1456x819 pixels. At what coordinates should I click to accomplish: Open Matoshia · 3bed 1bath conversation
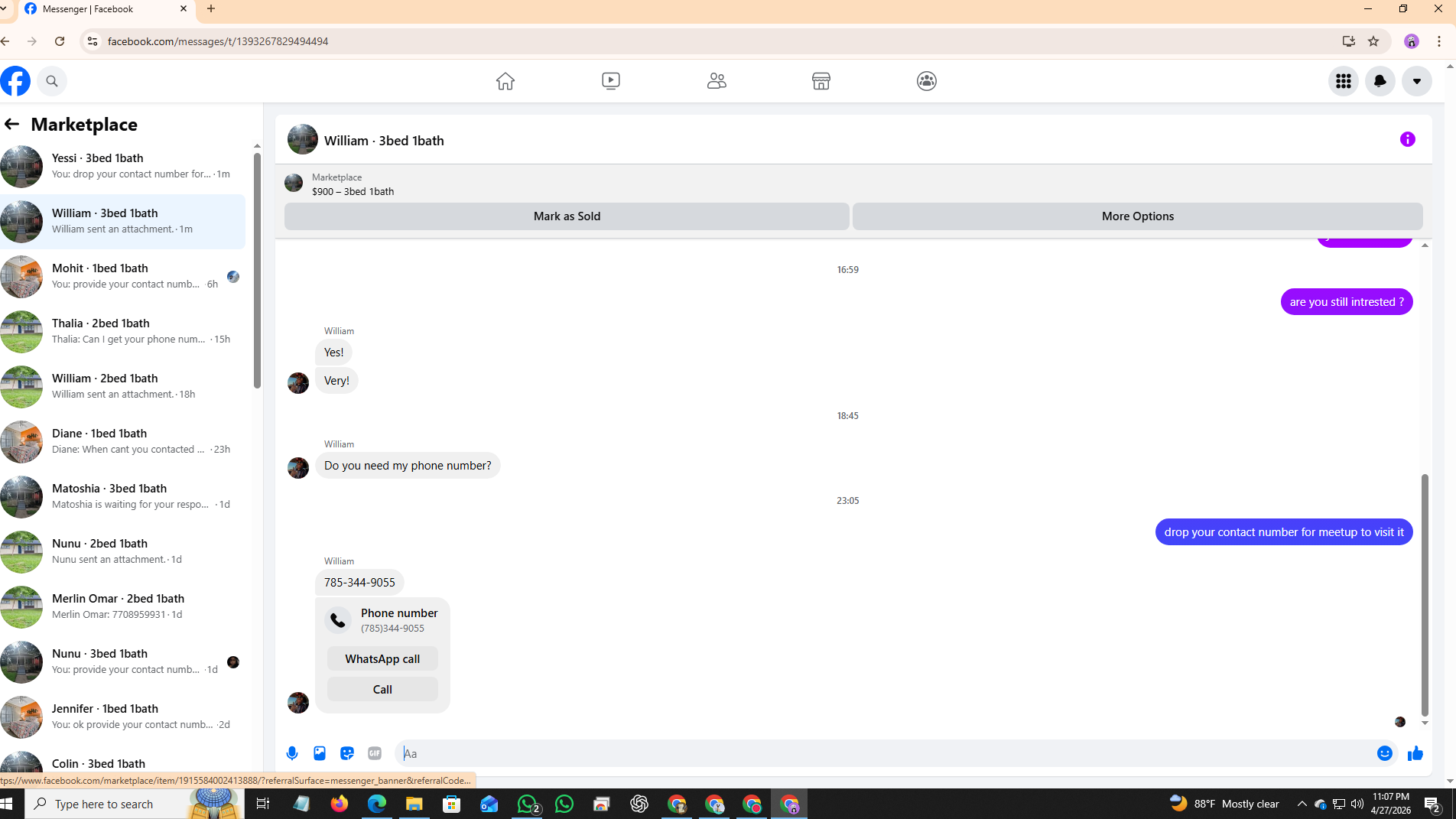[122, 496]
